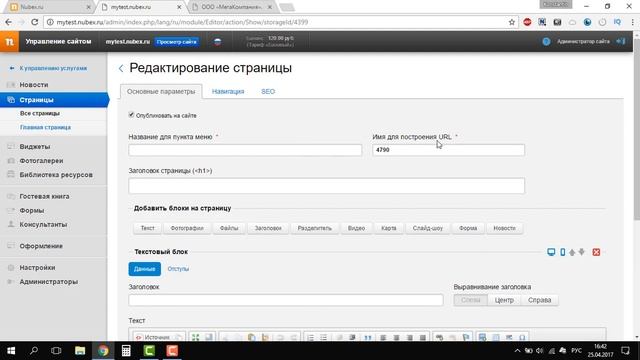Align heading to the right (Справа)

(x=540, y=300)
